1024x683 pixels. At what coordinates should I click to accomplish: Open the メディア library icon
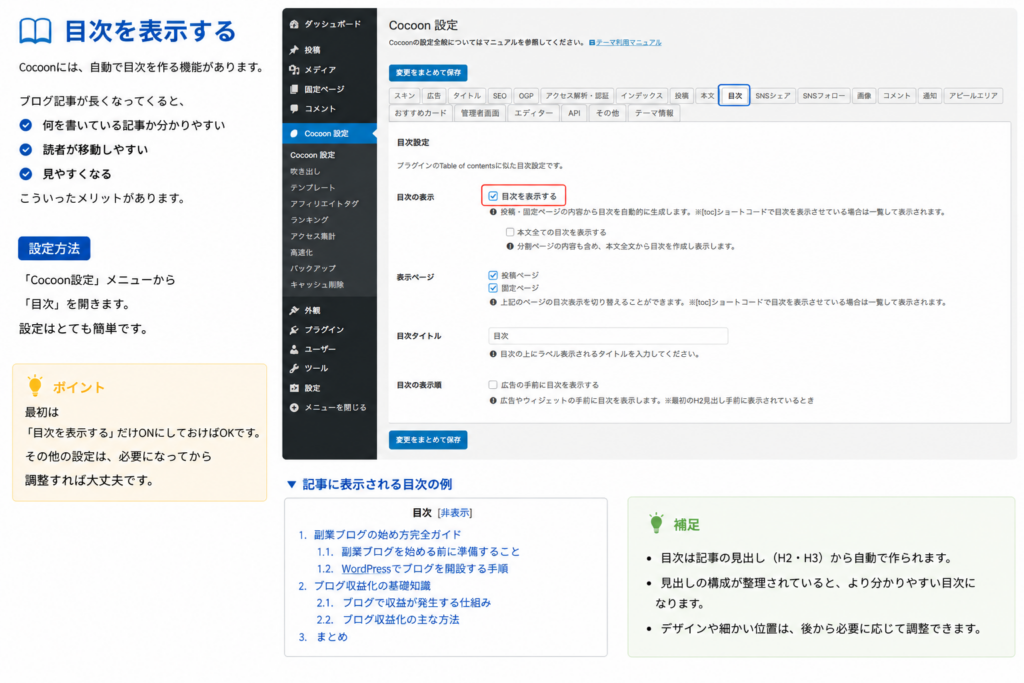pyautogui.click(x=294, y=69)
